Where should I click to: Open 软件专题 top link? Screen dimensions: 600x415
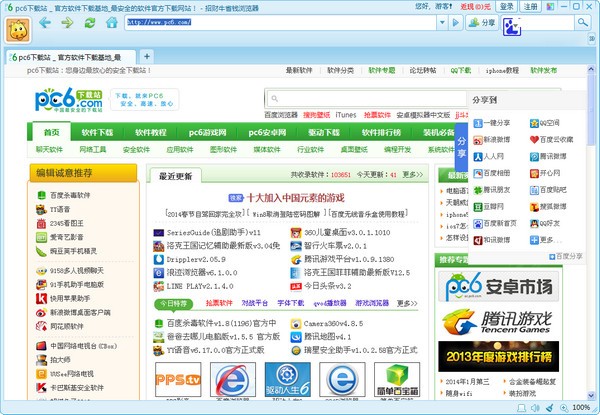click(x=382, y=70)
